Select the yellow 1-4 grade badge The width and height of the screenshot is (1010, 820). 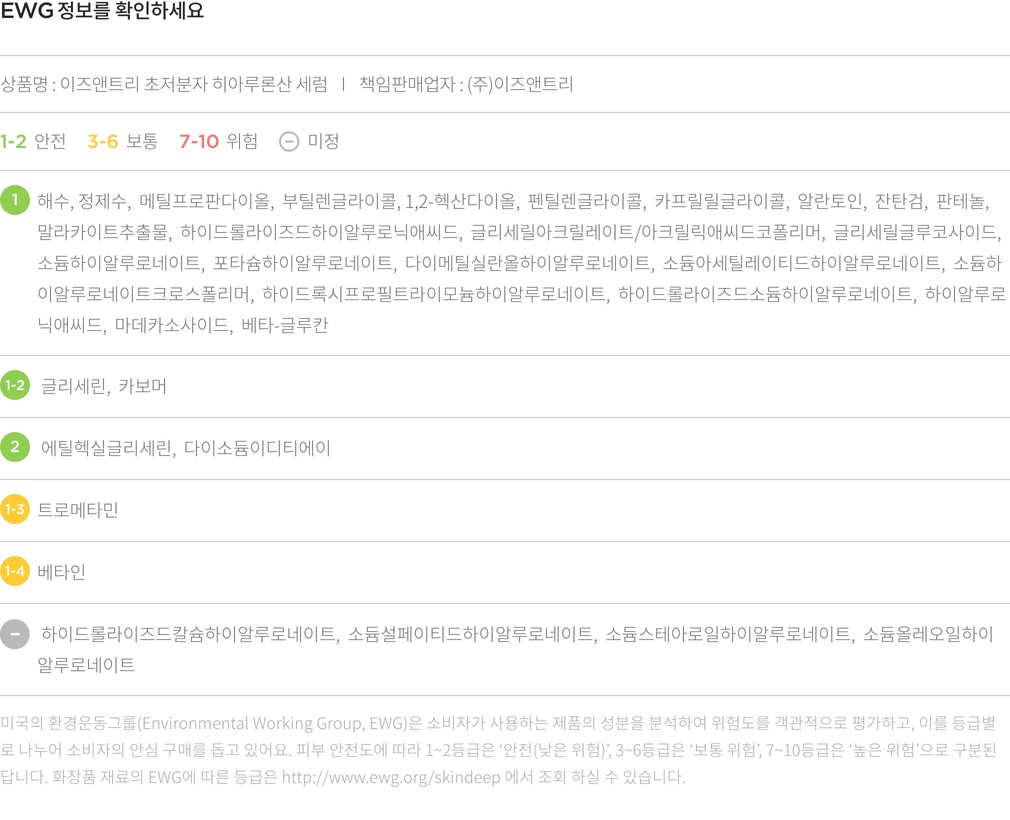[x=15, y=572]
